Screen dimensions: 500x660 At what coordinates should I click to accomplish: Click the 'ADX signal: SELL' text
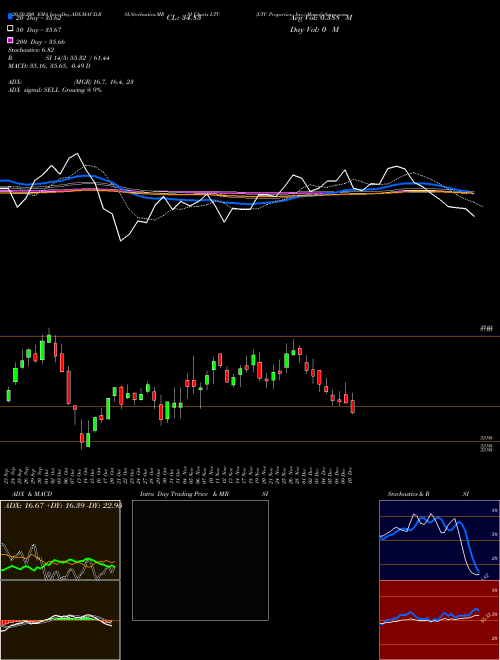tap(34, 90)
